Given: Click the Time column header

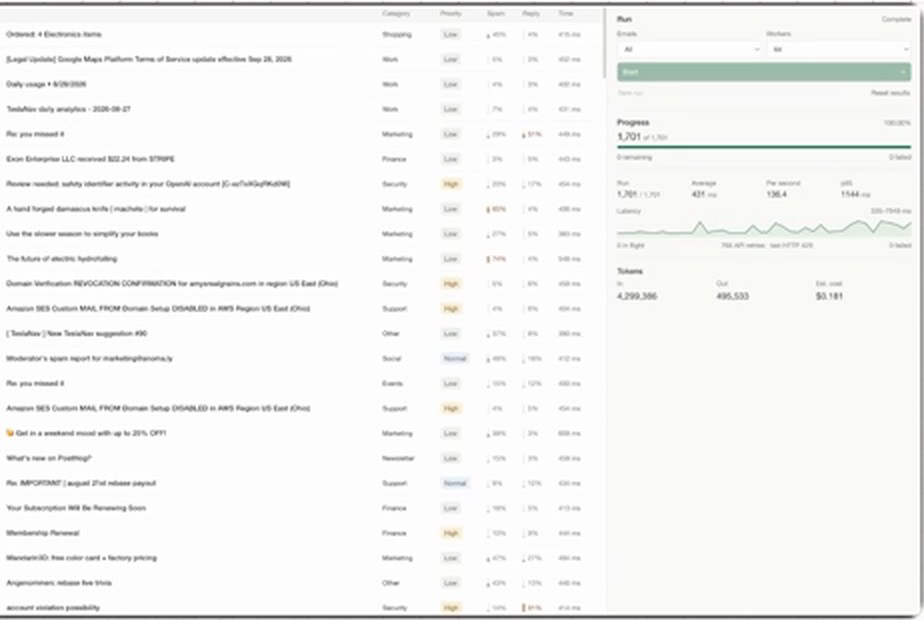Looking at the screenshot, I should (566, 14).
